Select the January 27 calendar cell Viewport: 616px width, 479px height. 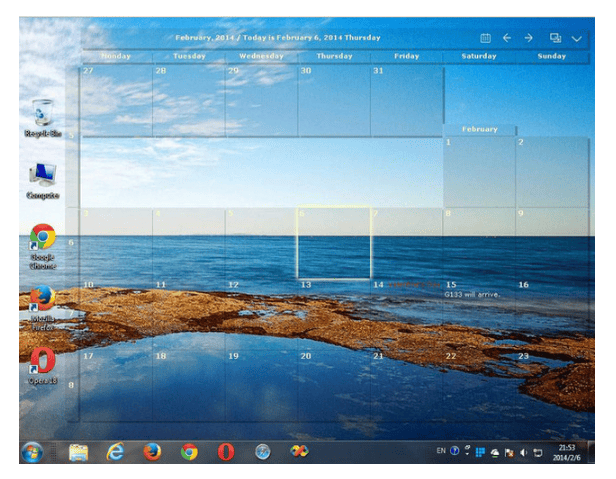pos(116,101)
